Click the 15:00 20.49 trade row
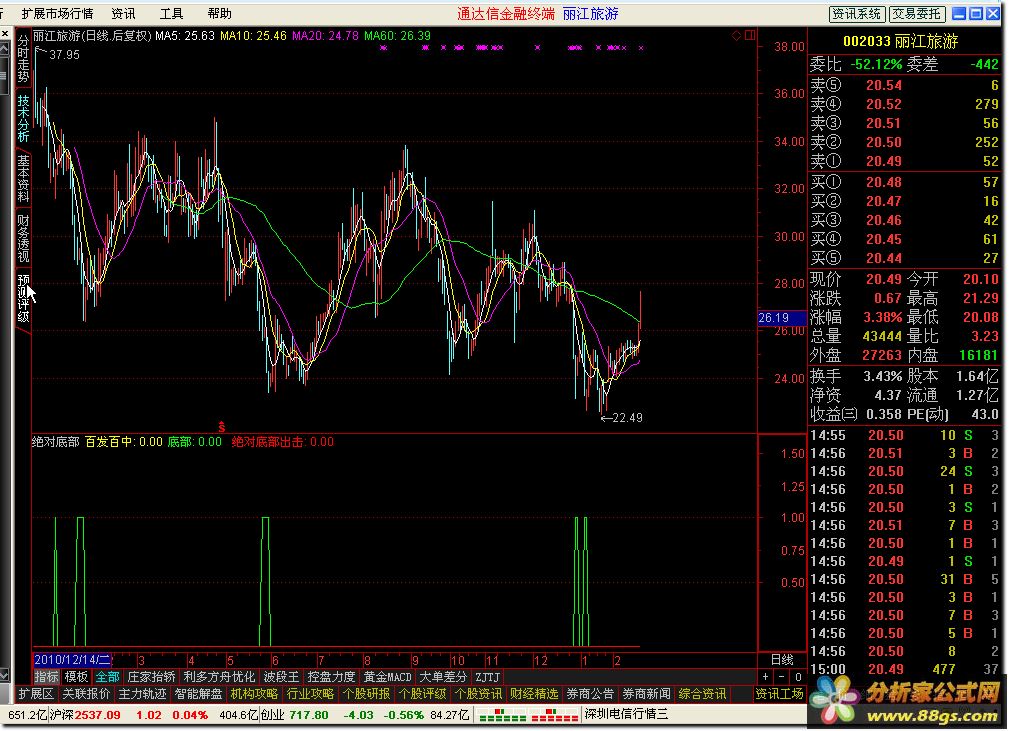This screenshot has height=731, width=1009. point(904,669)
